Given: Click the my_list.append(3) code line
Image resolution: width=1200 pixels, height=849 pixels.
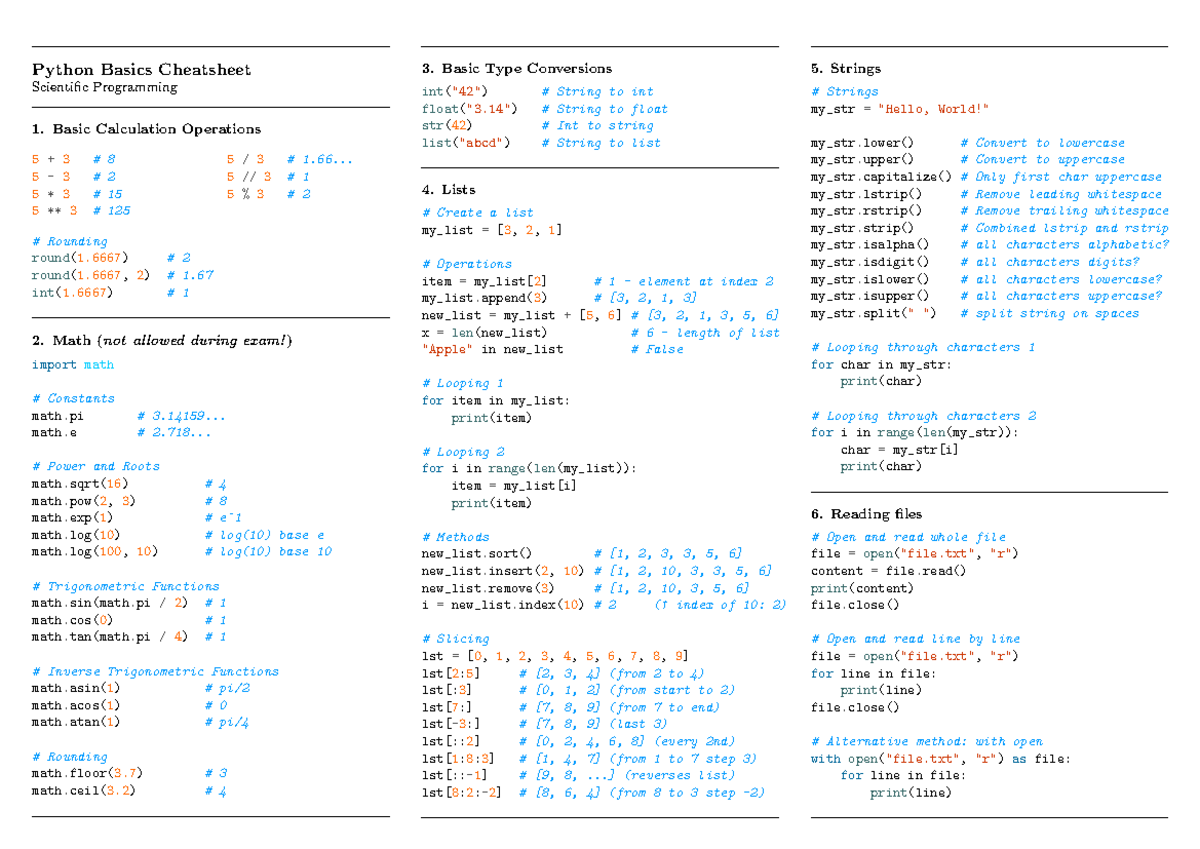Looking at the screenshot, I should tap(484, 298).
